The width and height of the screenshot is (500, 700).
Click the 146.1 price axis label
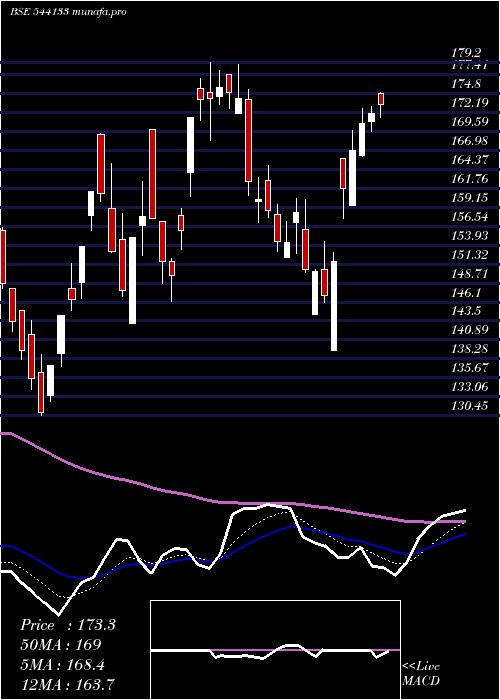(466, 292)
